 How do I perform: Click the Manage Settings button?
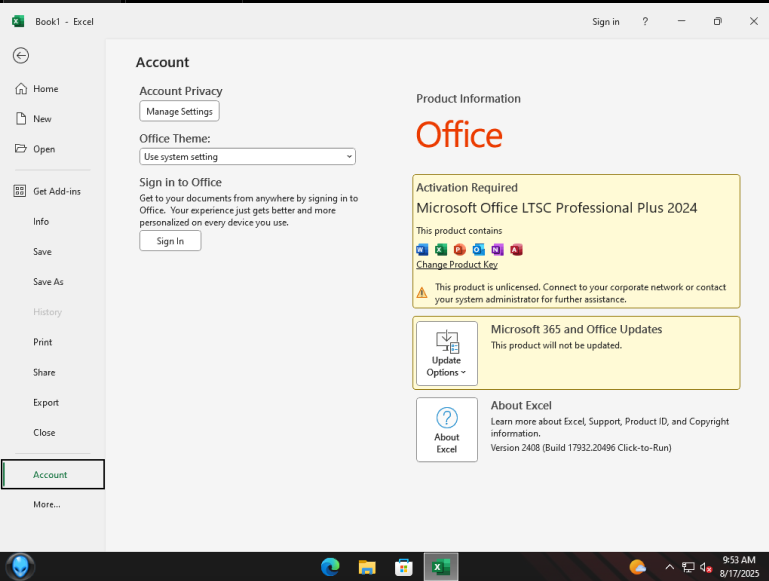pyautogui.click(x=179, y=111)
